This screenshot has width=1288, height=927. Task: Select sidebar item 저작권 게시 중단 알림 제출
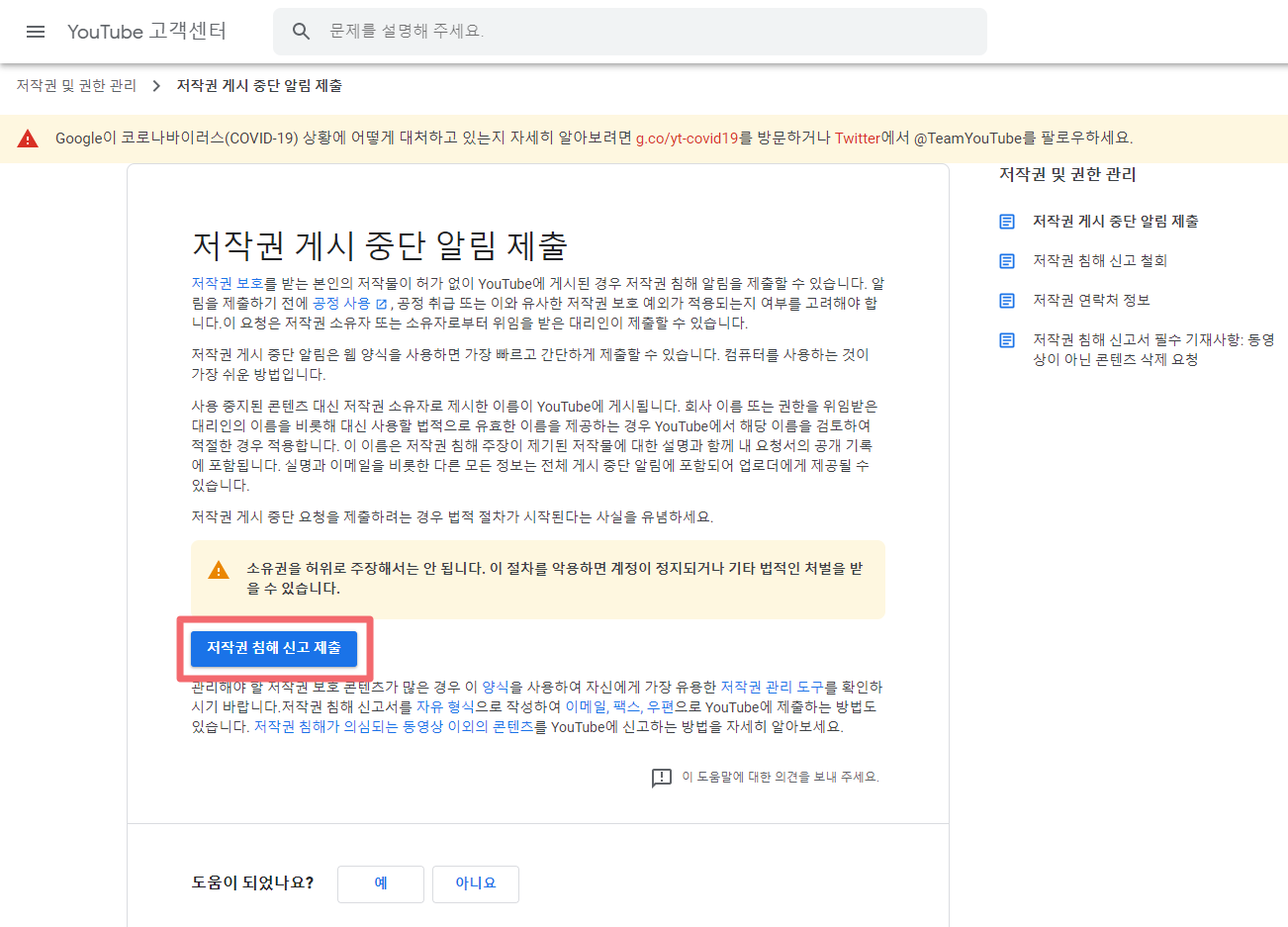point(1116,222)
